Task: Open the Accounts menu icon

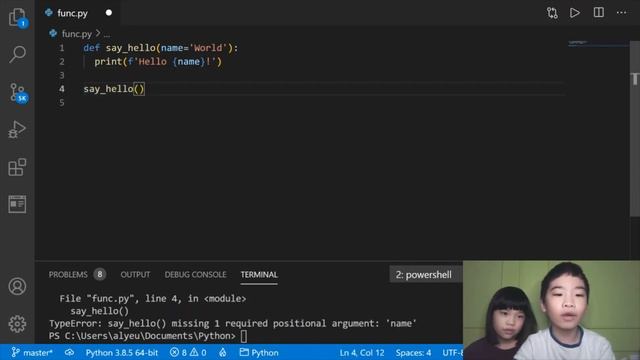Action: click(17, 286)
